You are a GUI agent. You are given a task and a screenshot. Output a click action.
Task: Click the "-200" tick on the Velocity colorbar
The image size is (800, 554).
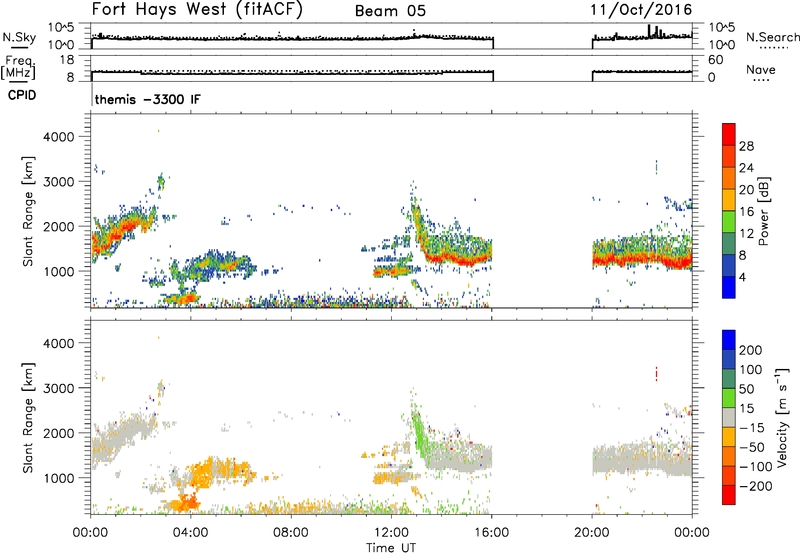756,486
